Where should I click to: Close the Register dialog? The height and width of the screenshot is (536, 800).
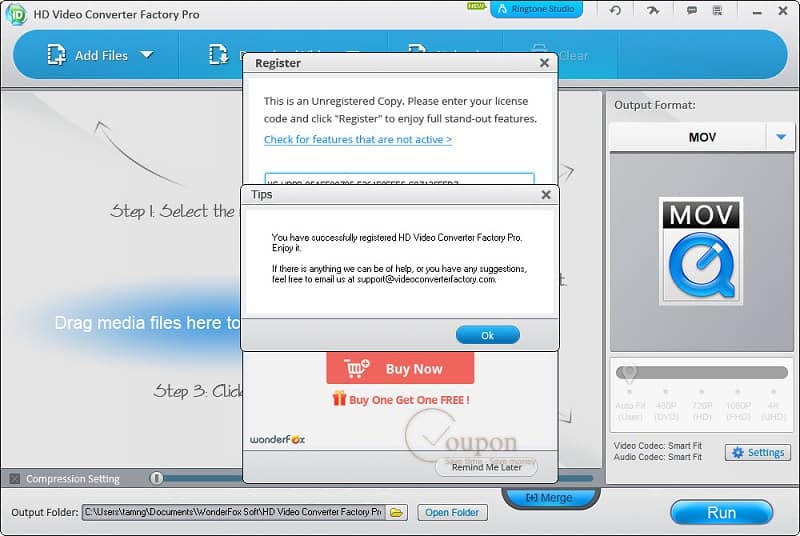(544, 63)
